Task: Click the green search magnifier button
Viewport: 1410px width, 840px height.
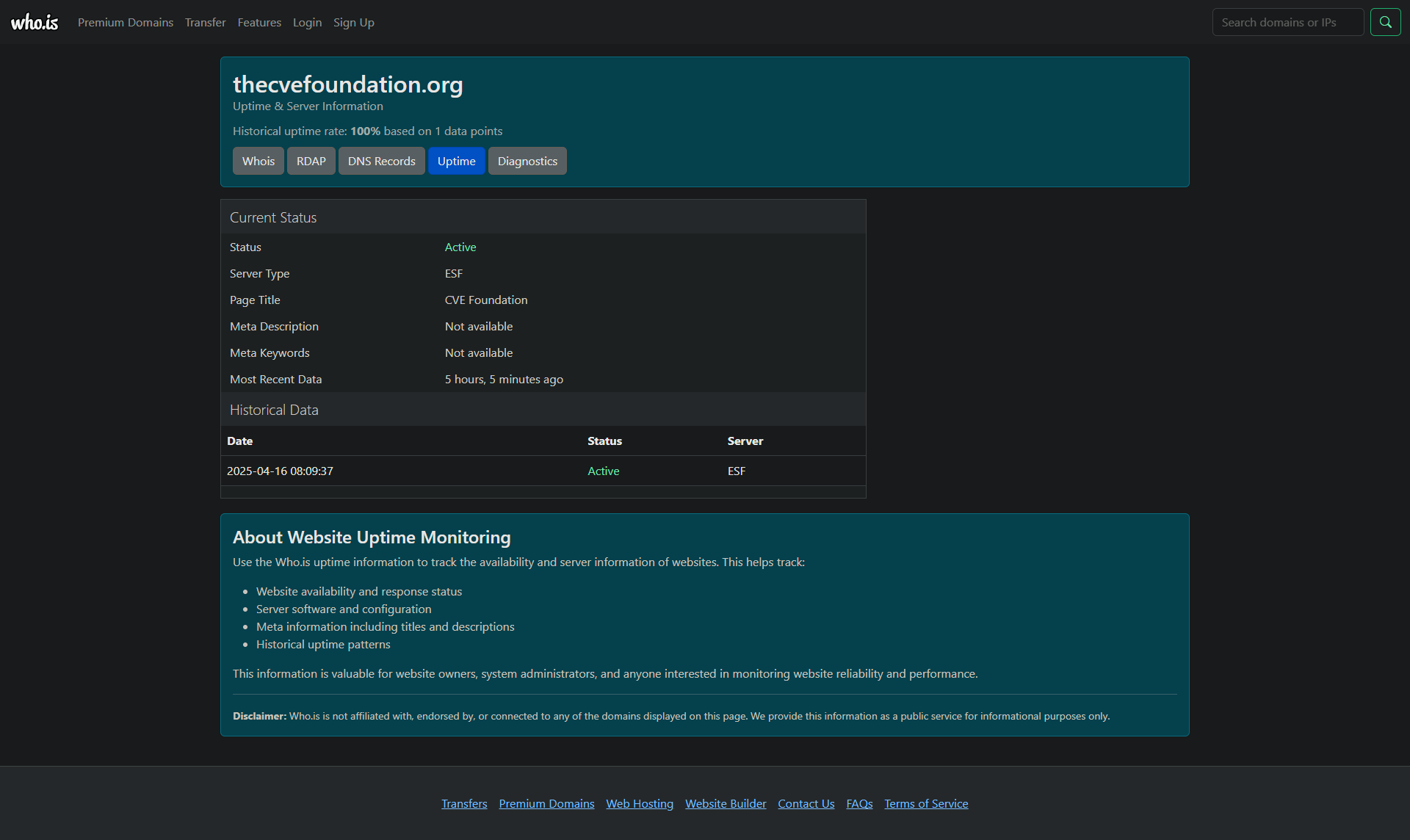Action: tap(1385, 22)
